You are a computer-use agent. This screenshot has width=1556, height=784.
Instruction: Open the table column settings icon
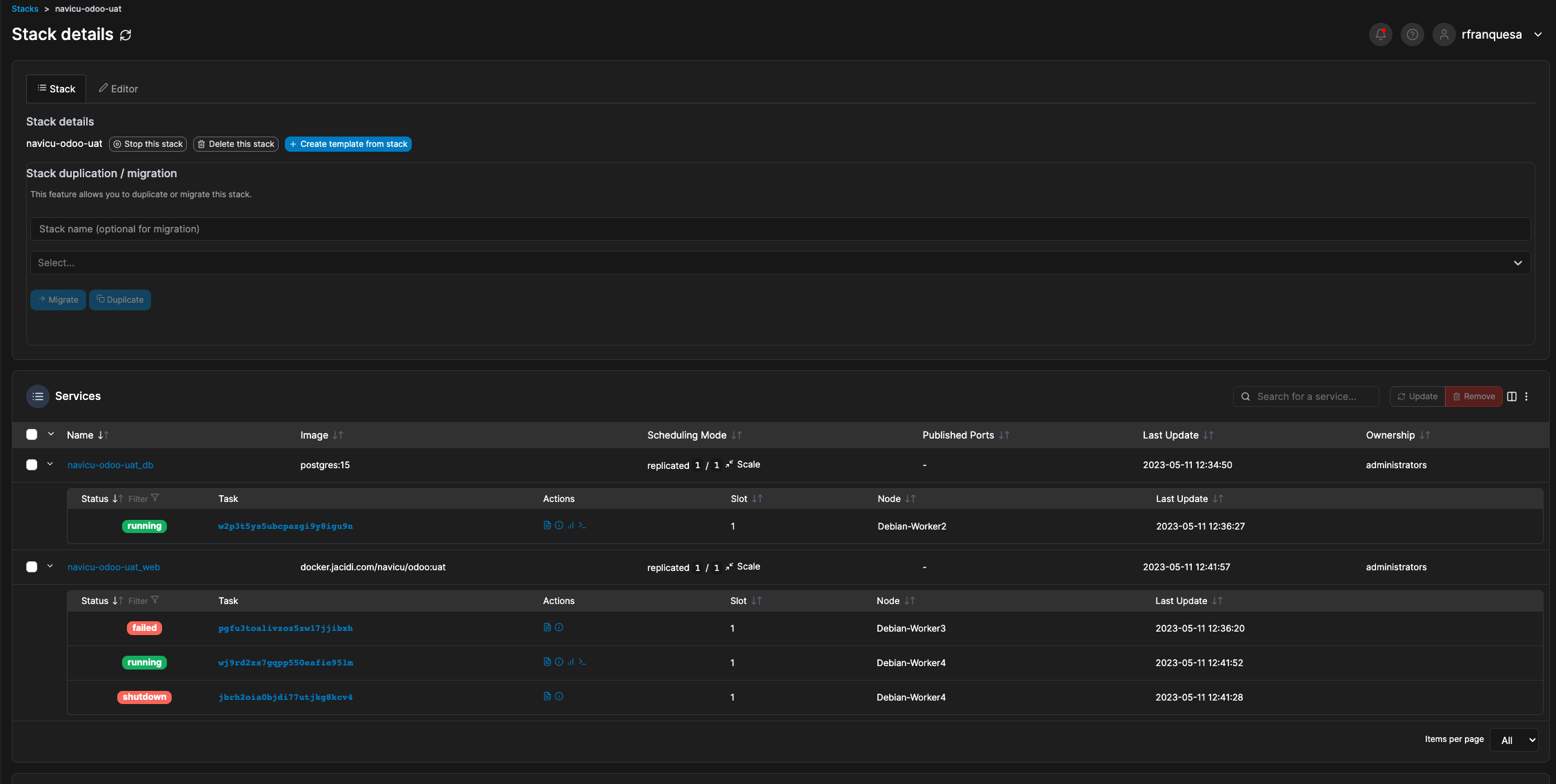pyautogui.click(x=1511, y=396)
